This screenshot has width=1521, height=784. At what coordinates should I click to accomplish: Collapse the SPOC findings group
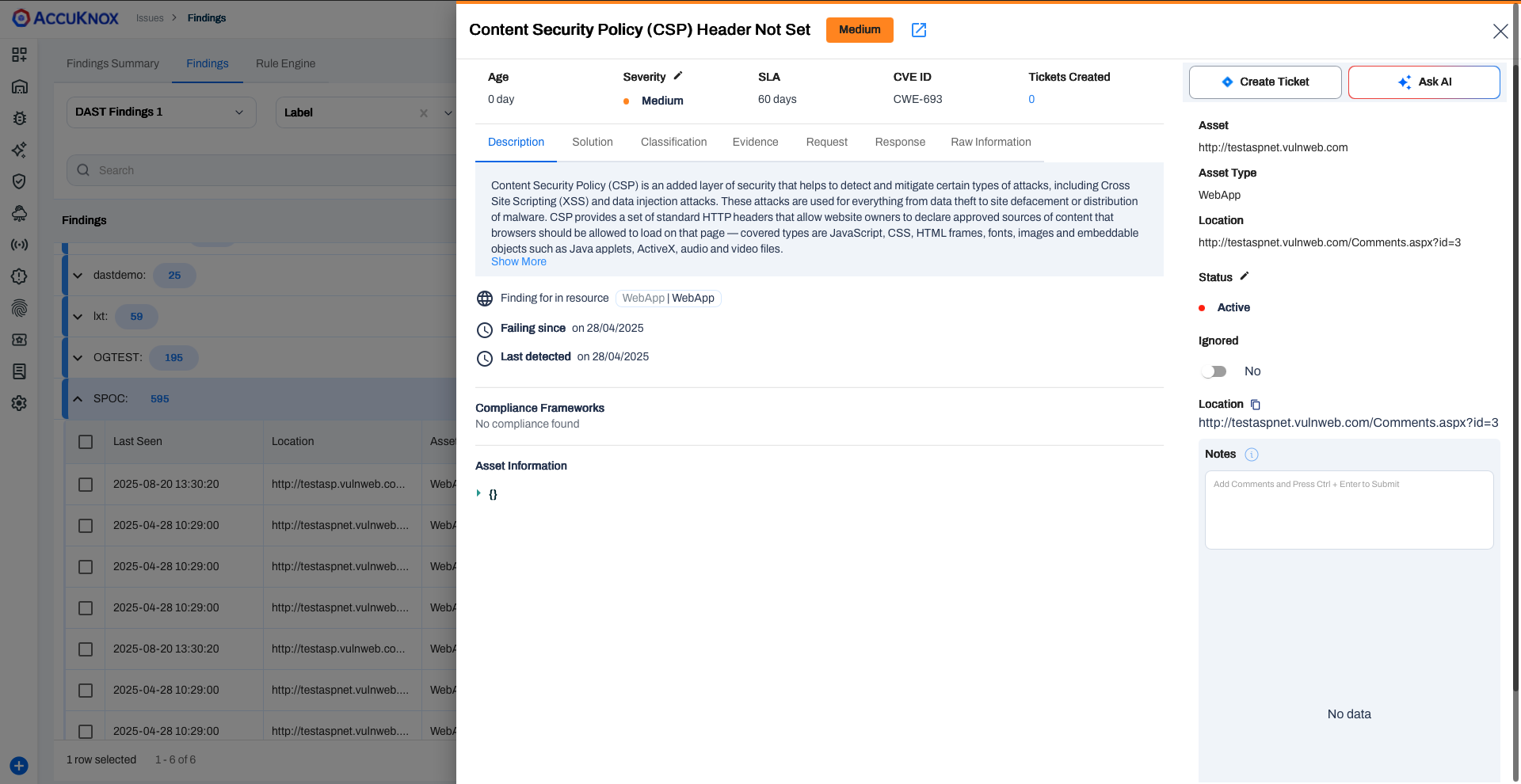coord(78,399)
